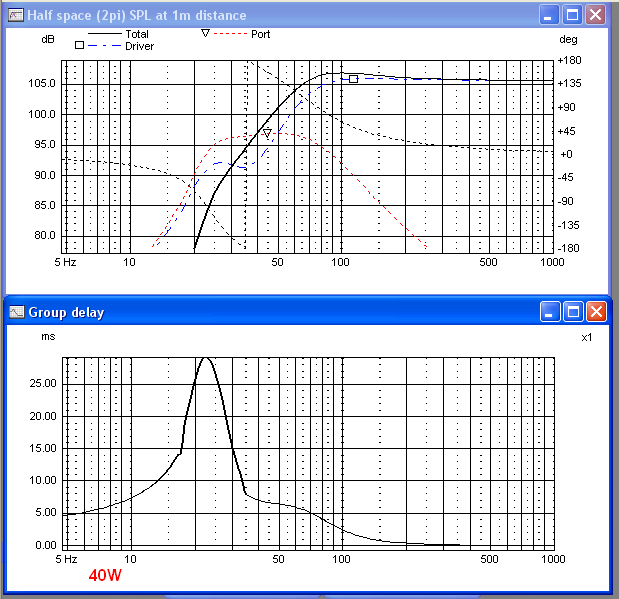Click the Half space SPL window title icon

pos(15,15)
